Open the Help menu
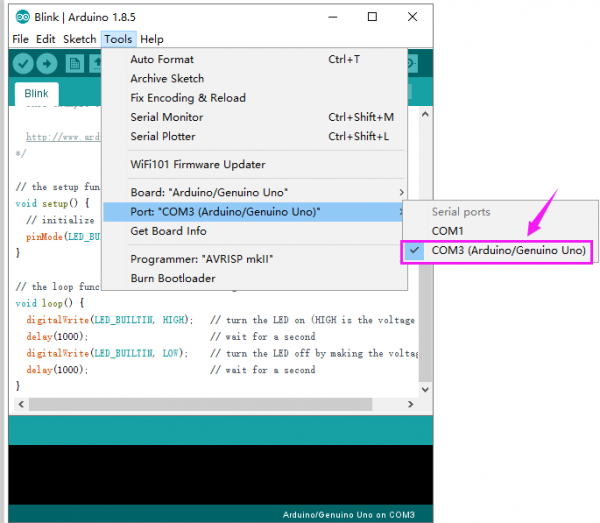Image resolution: width=600 pixels, height=523 pixels. pos(152,39)
